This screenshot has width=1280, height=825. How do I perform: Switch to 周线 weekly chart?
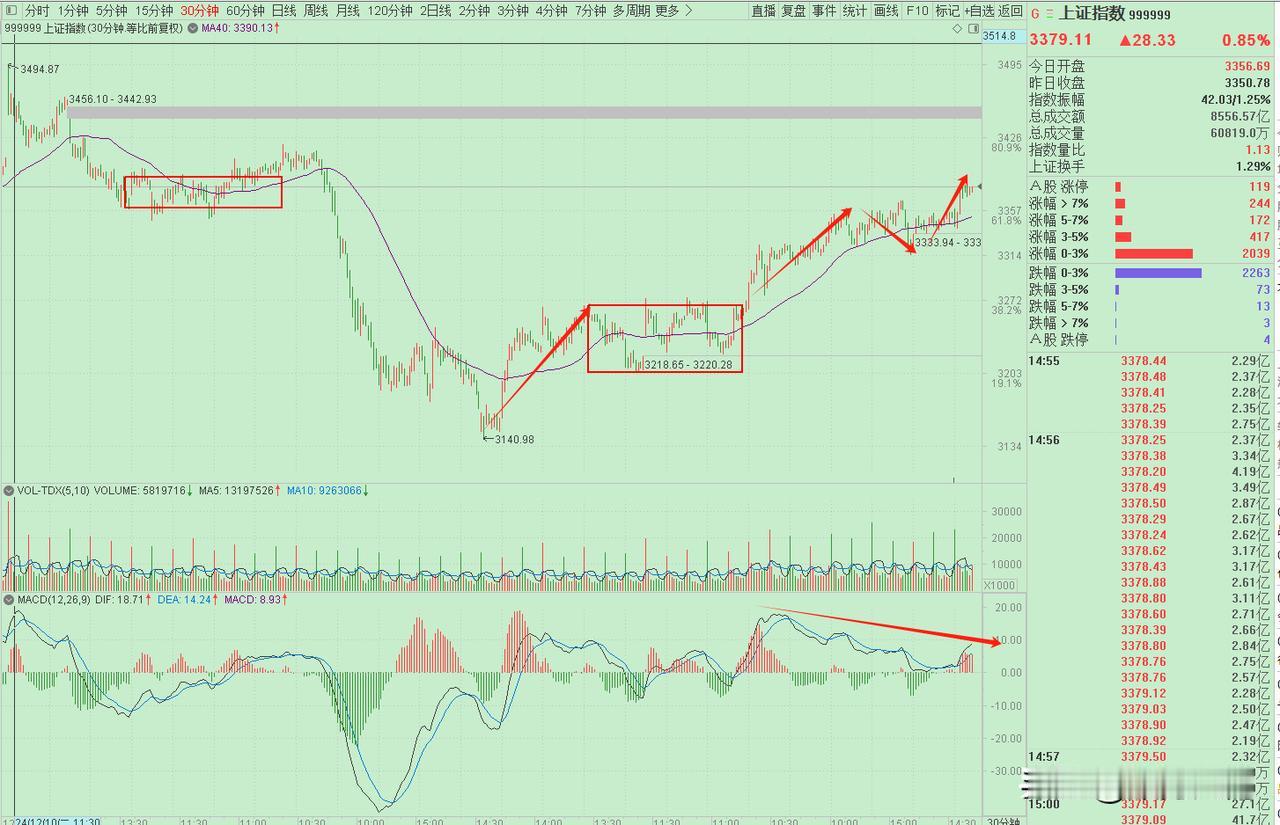tap(316, 10)
